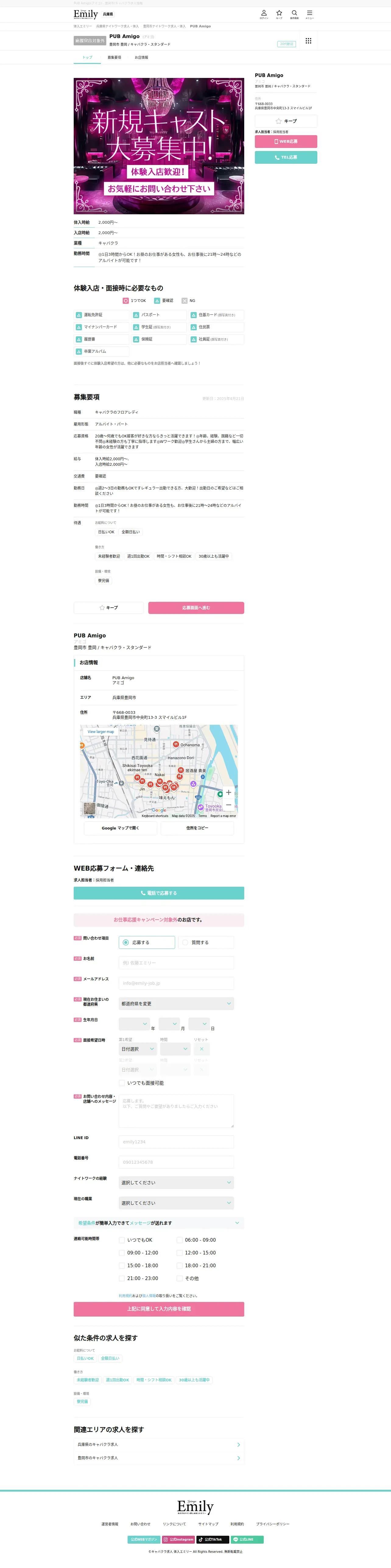This screenshot has height=1568, width=391.
Task: Open 兵庫県のキャバクラ求人 row
Action: 159,1444
